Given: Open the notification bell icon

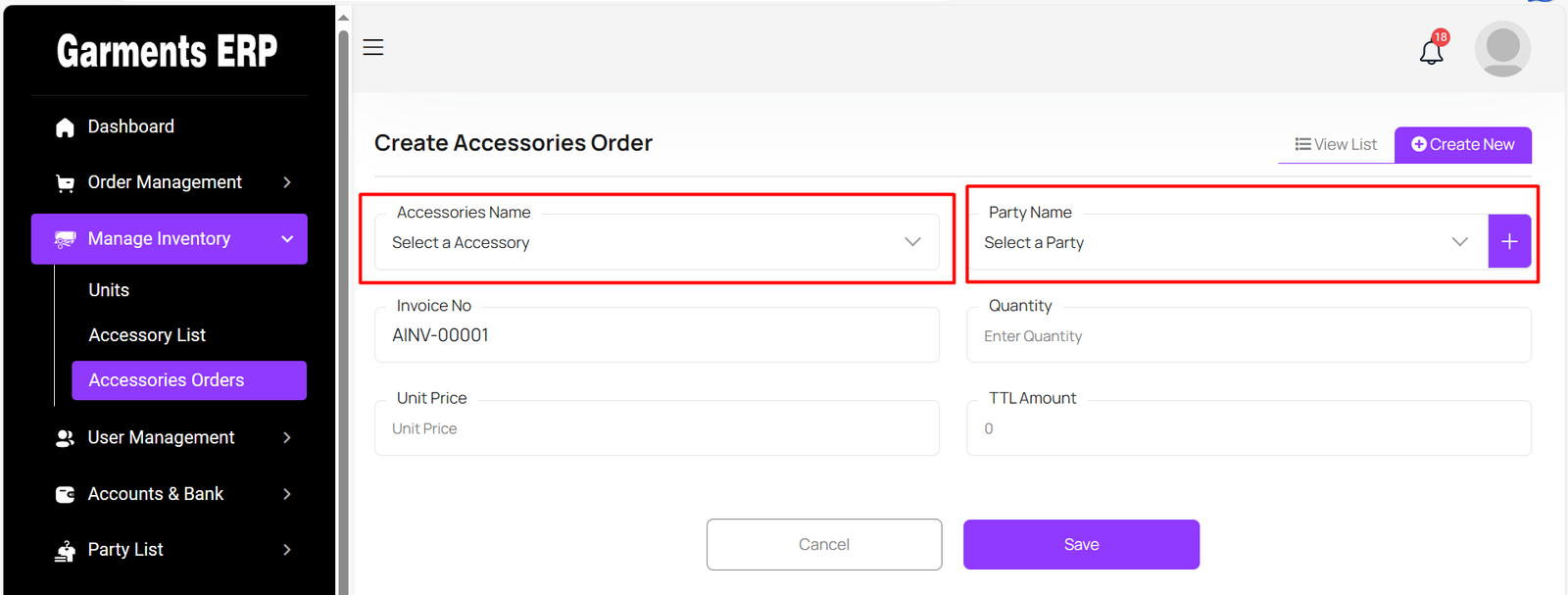Looking at the screenshot, I should pos(1431,51).
